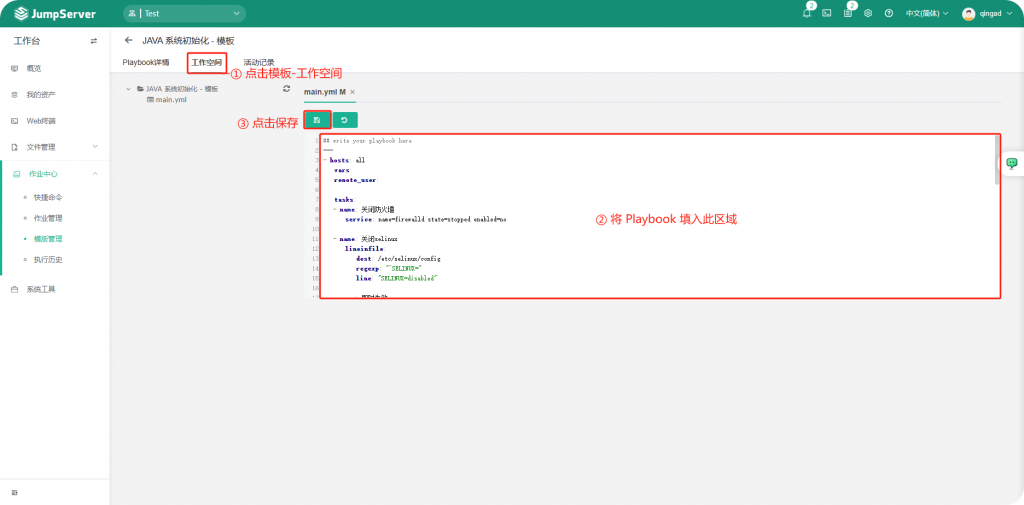The width and height of the screenshot is (1024, 505).
Task: Fold the 关闭selinux task block in gutter
Action: (336, 239)
